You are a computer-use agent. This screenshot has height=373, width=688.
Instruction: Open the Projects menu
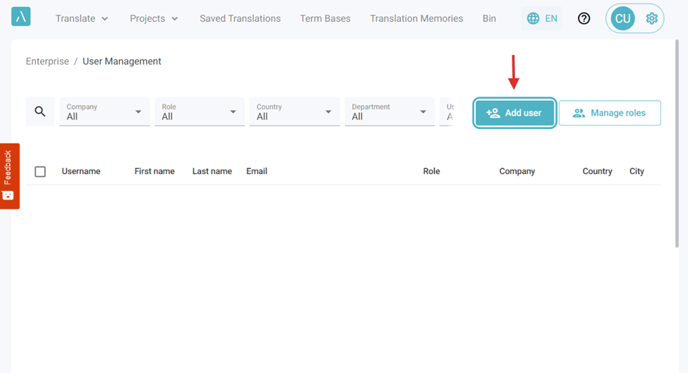pos(154,18)
